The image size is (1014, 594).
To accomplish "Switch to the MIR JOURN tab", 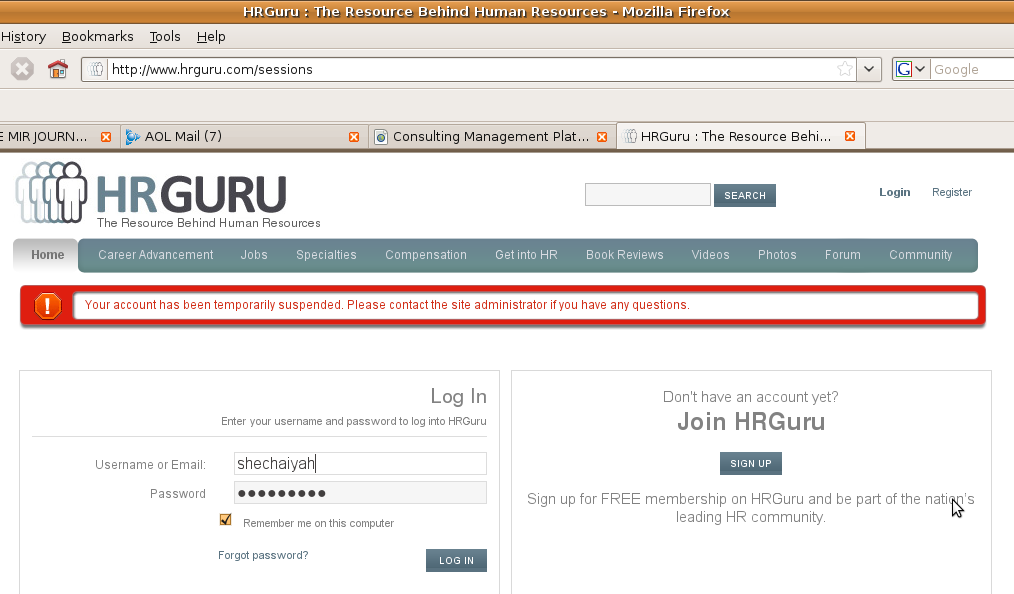I will [58, 136].
